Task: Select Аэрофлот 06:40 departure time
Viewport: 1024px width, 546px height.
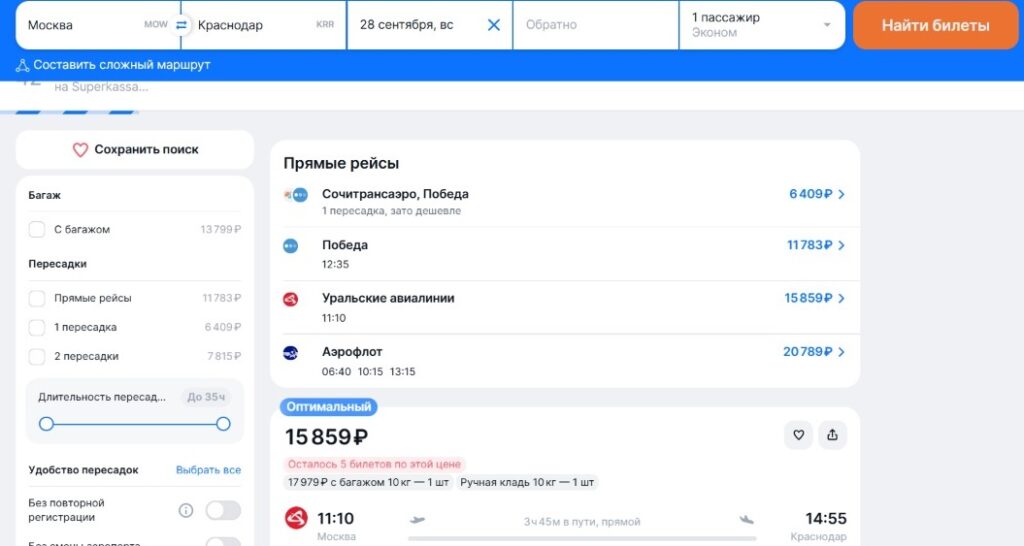Action: tap(336, 372)
